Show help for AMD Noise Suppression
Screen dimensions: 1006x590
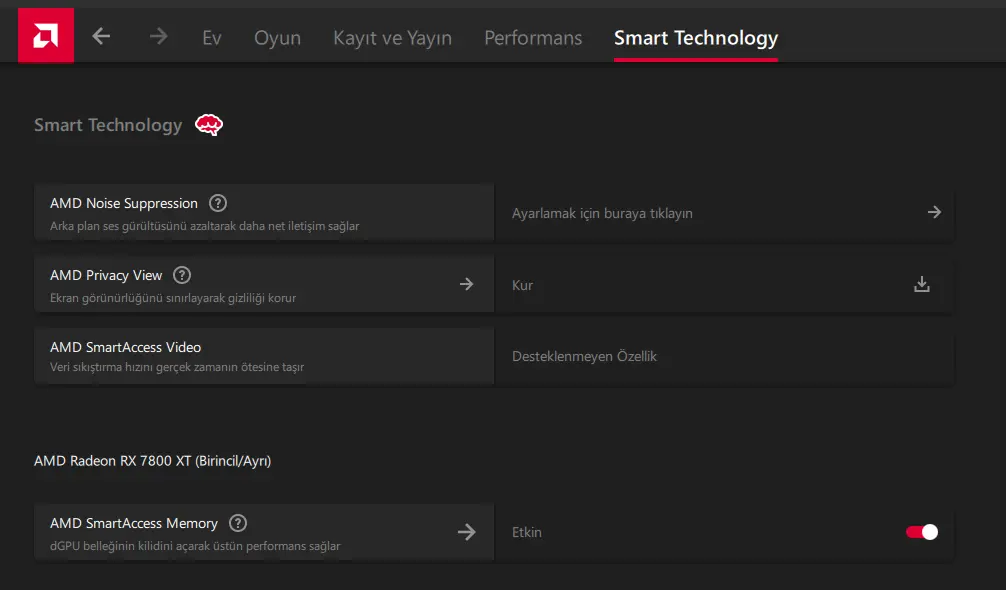point(218,203)
